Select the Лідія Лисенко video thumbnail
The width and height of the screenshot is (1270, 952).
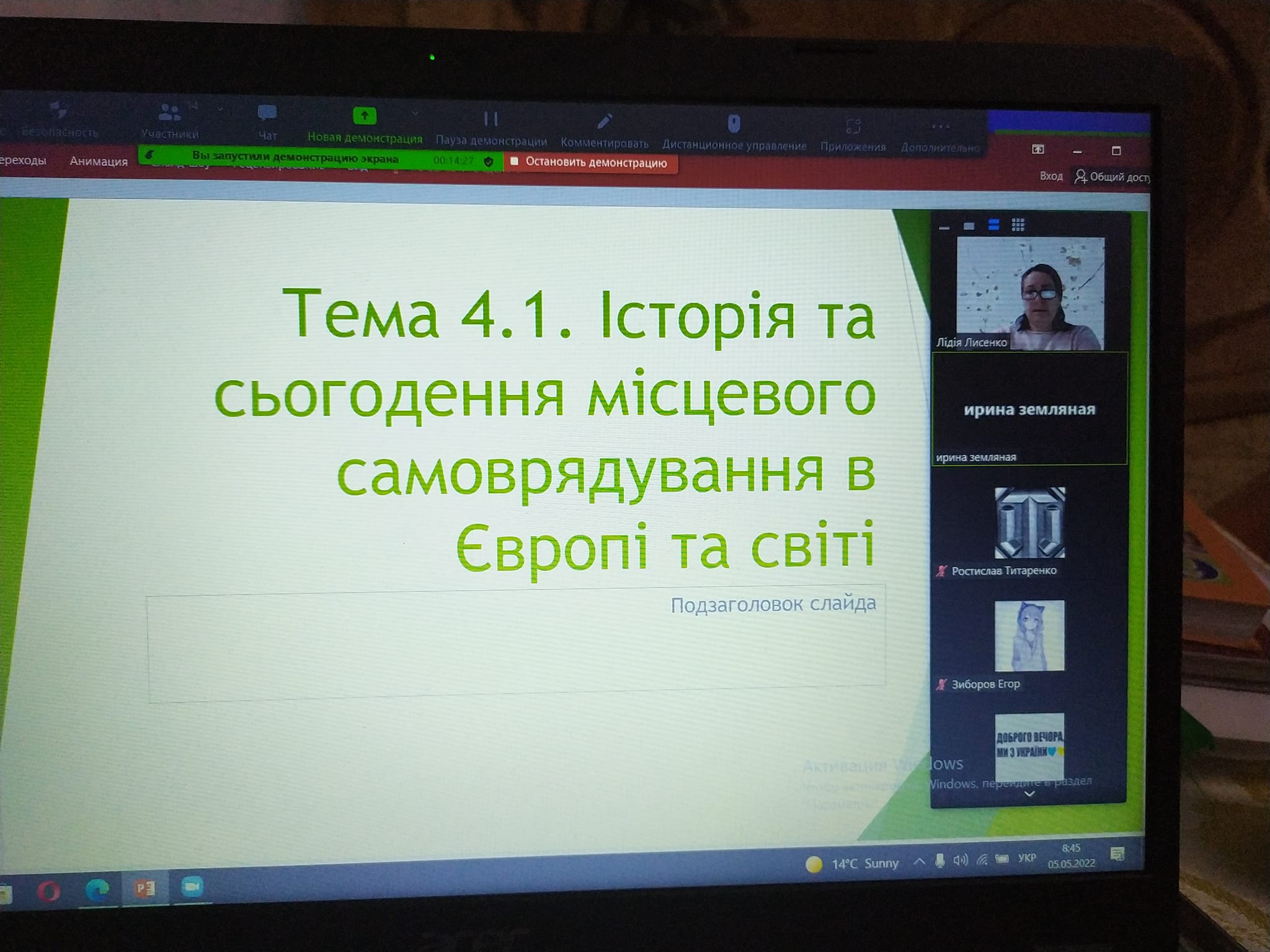1030,293
